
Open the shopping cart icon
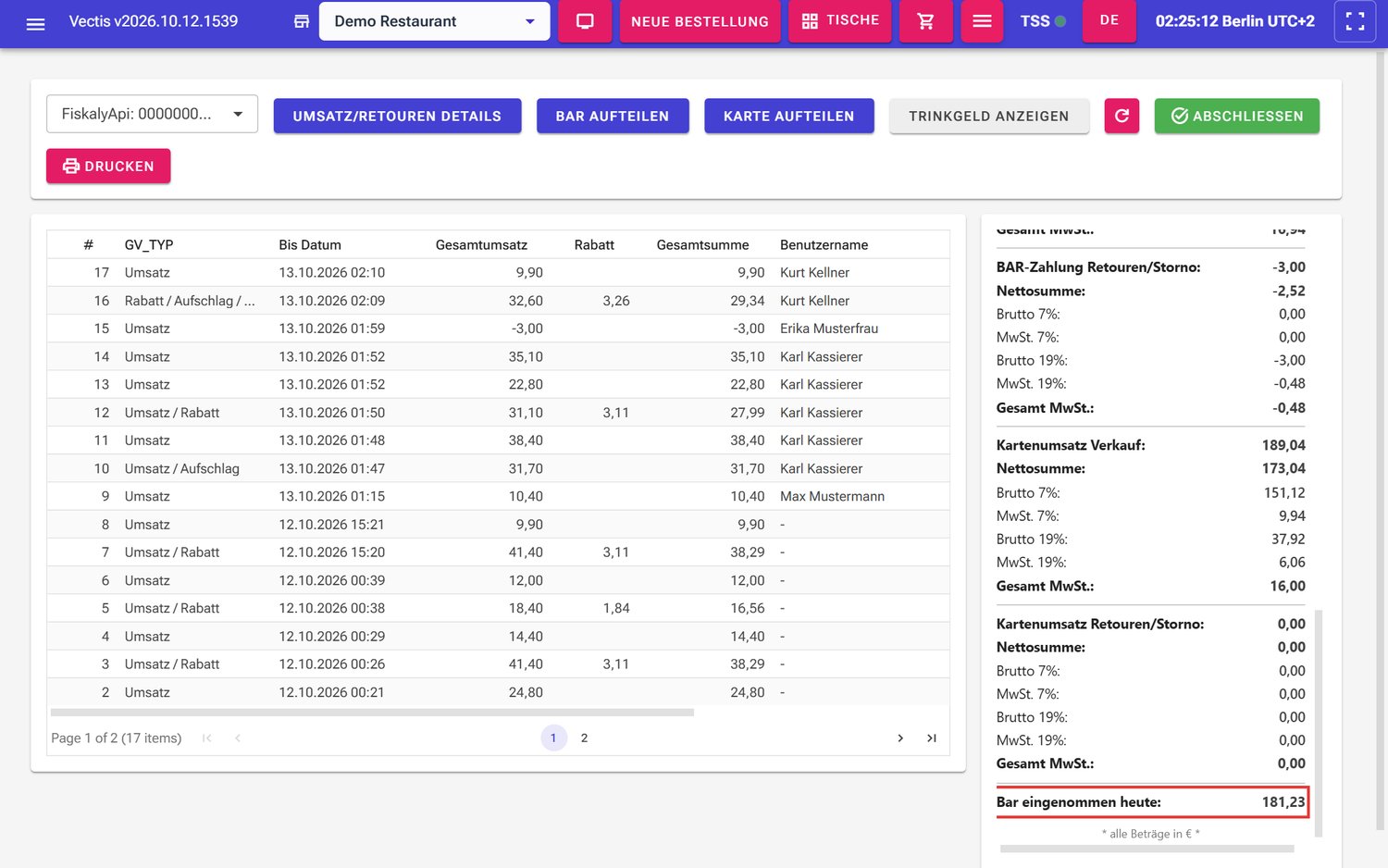tap(925, 21)
